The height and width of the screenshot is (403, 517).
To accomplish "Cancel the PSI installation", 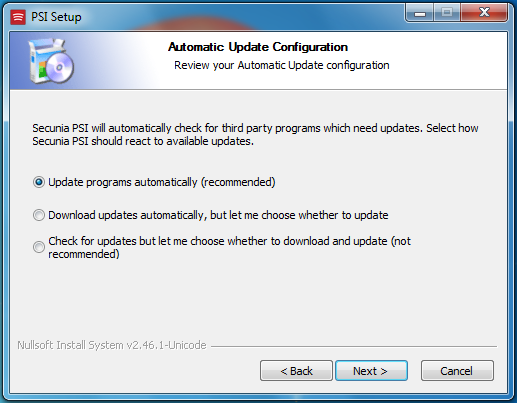I will (x=457, y=370).
